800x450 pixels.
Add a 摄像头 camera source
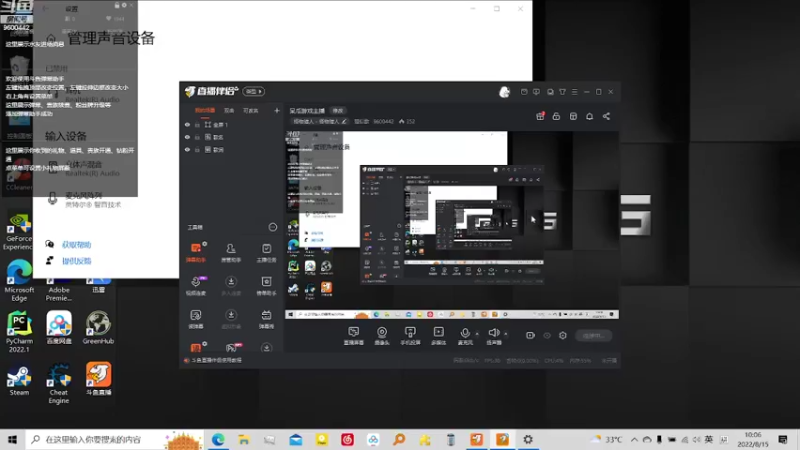pyautogui.click(x=382, y=336)
